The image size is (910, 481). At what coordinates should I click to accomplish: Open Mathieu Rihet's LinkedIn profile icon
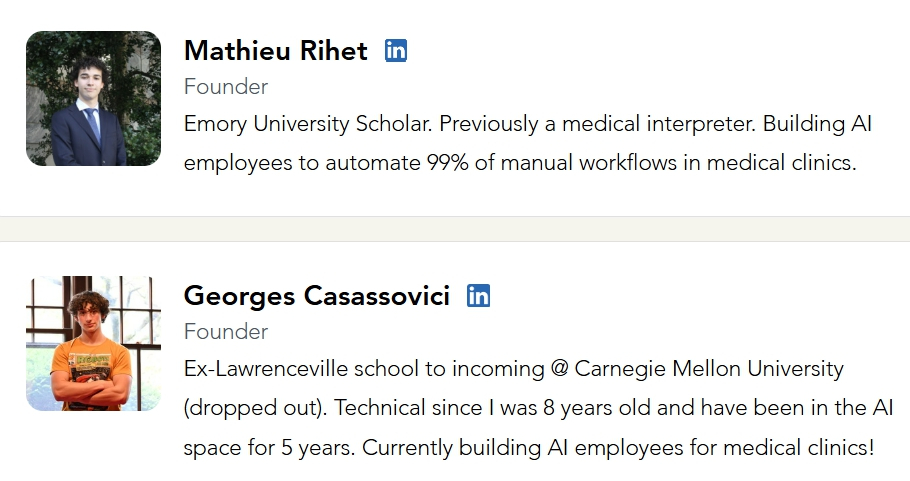396,50
